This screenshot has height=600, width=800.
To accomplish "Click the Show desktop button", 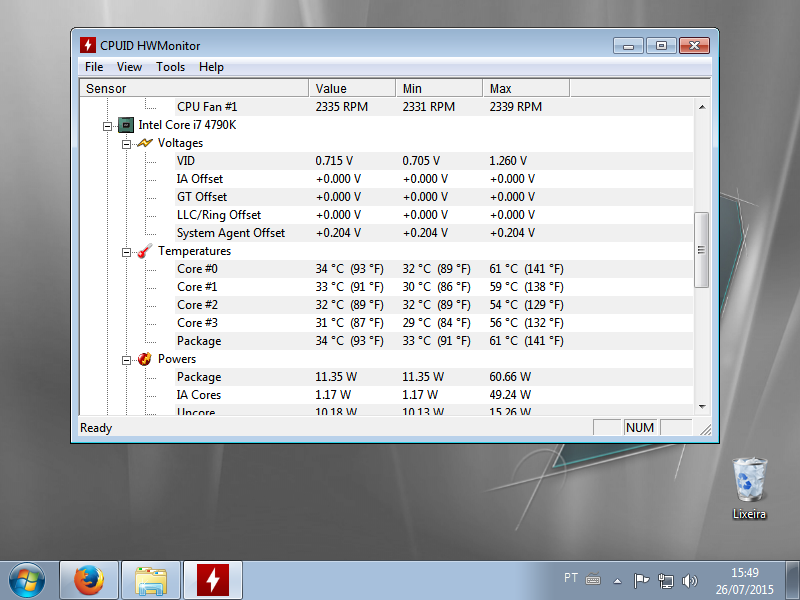I will tap(792, 580).
